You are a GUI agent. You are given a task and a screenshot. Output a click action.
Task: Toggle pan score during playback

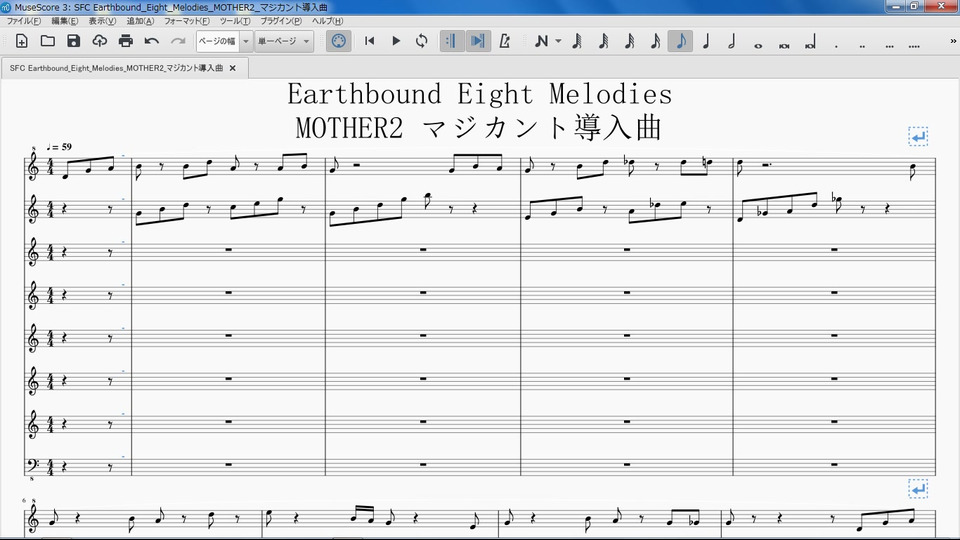pyautogui.click(x=478, y=41)
